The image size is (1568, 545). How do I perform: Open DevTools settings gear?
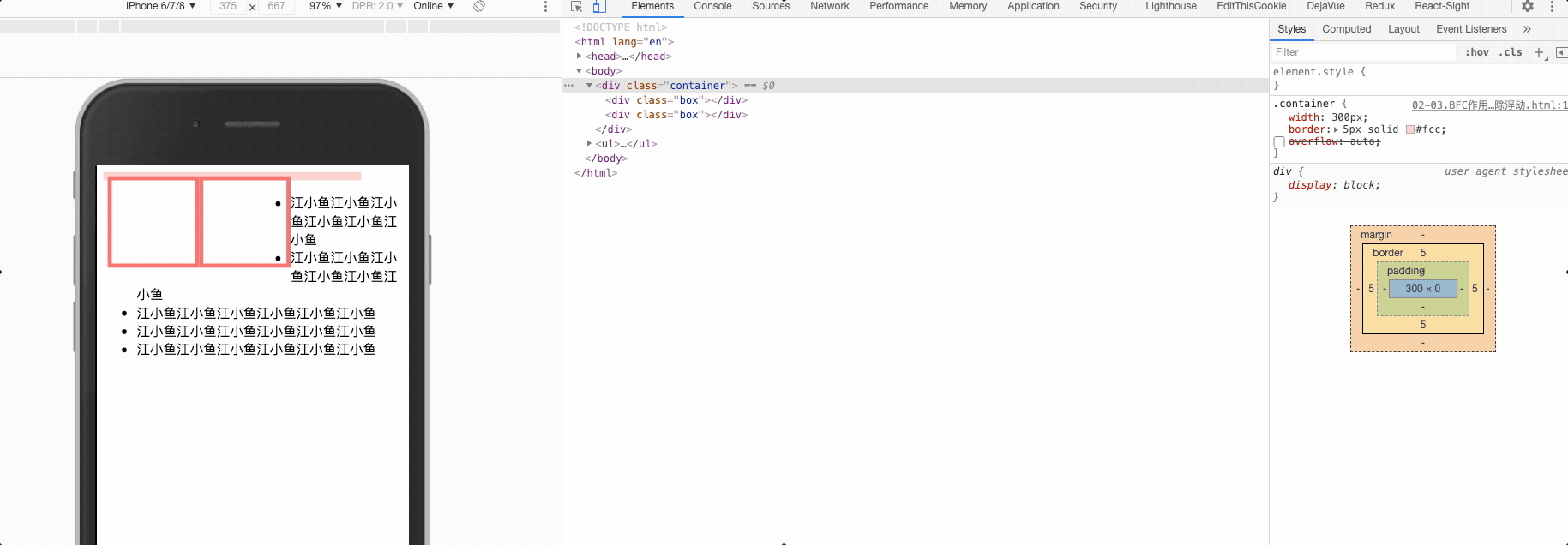coord(1528,6)
